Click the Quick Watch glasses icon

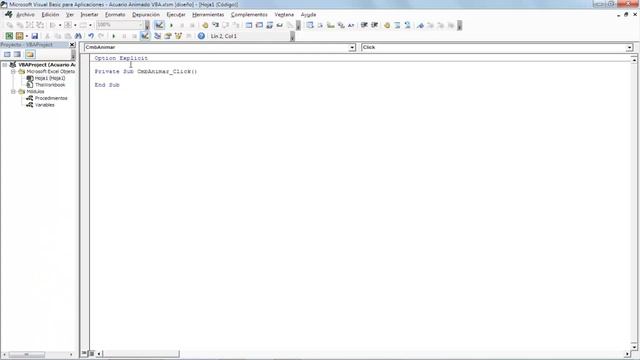pyautogui.click(x=280, y=25)
